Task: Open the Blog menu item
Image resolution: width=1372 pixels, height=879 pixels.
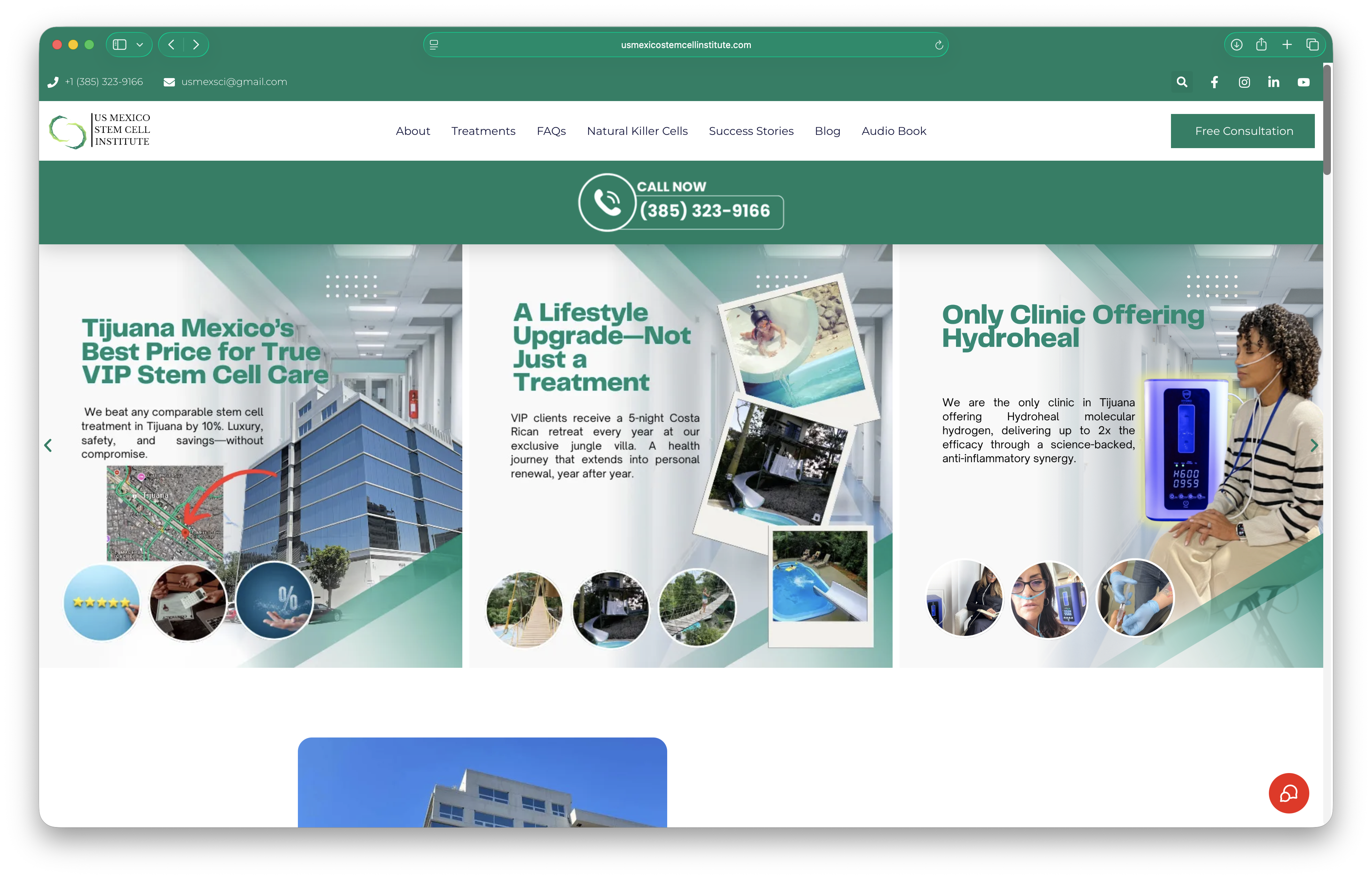Action: click(827, 131)
